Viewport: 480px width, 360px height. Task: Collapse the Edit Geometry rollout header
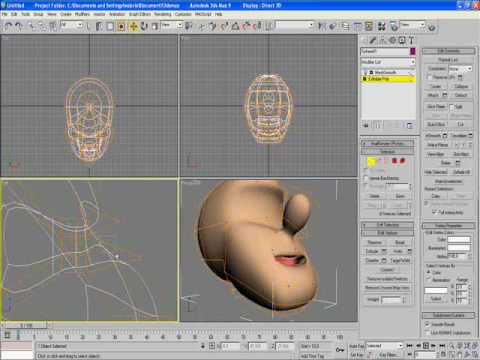tap(448, 51)
